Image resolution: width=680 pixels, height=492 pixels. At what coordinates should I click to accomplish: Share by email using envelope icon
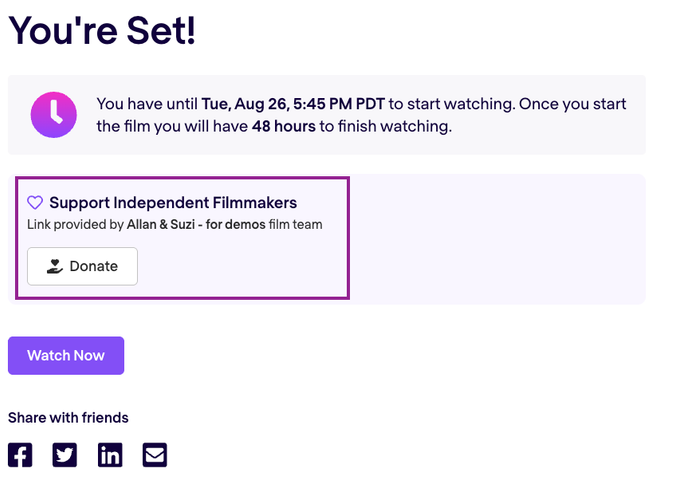(155, 455)
